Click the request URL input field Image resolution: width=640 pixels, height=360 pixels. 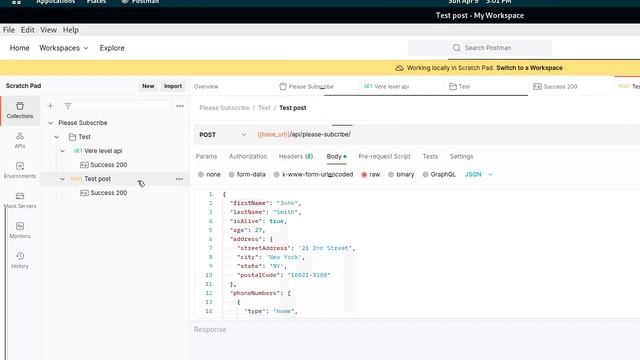click(447, 134)
